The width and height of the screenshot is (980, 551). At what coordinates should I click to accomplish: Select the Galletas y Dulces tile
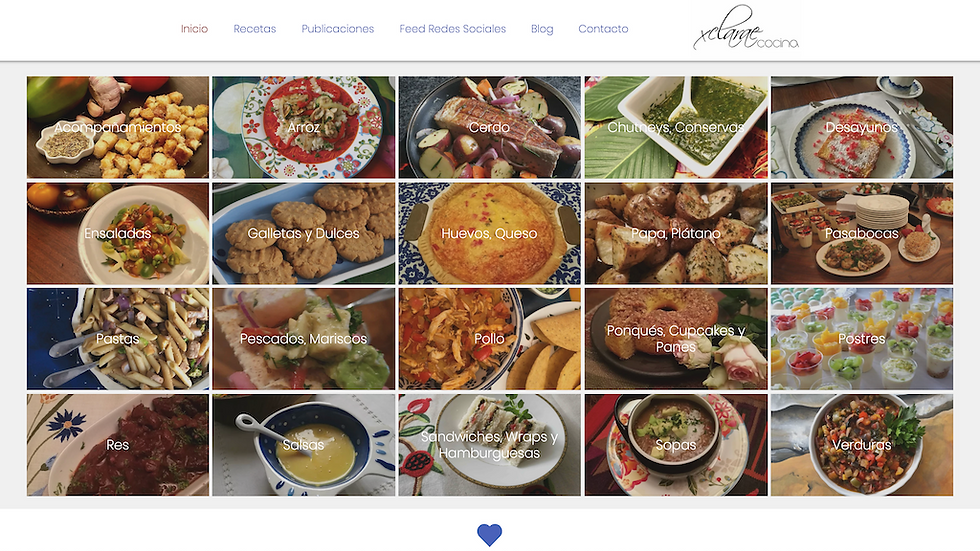coord(304,234)
